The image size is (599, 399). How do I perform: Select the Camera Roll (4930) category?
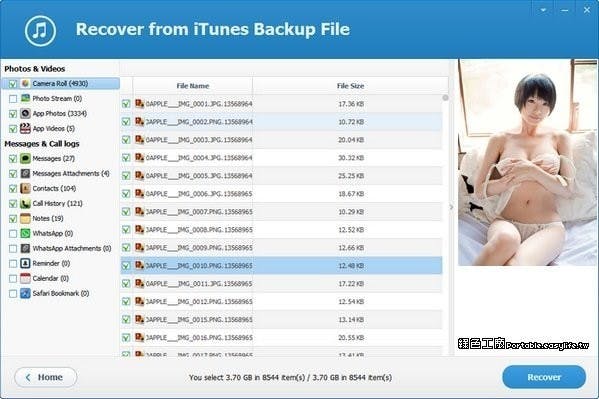(x=60, y=83)
